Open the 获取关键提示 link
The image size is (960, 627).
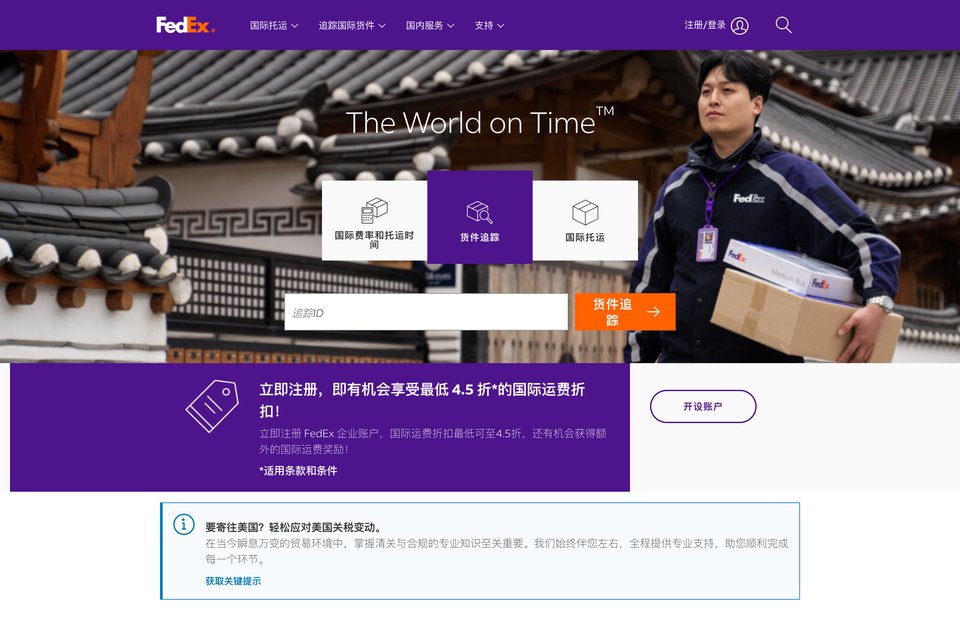coord(233,580)
